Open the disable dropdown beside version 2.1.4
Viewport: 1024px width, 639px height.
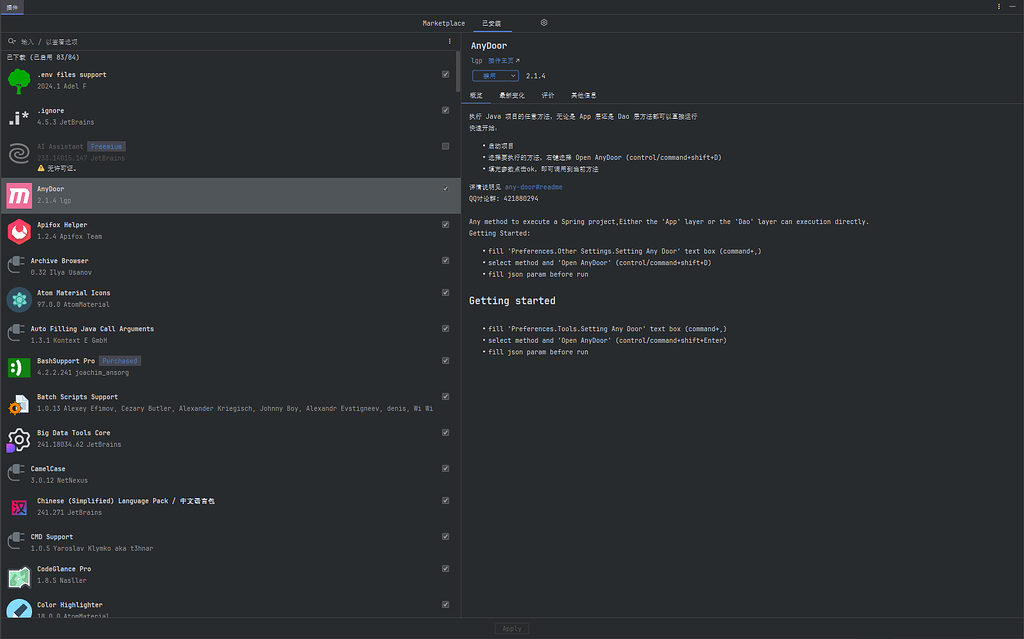pyautogui.click(x=495, y=76)
